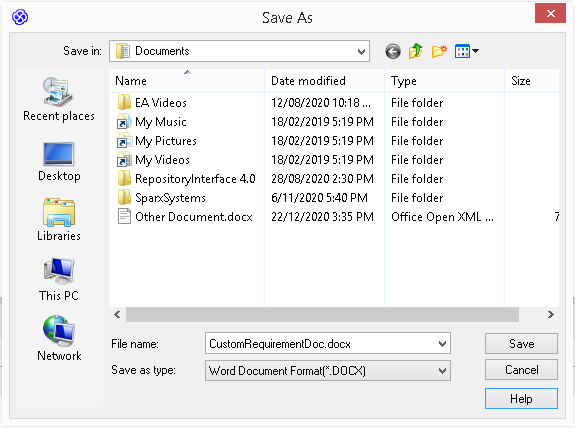
Task: Select This PC location
Action: (59, 279)
